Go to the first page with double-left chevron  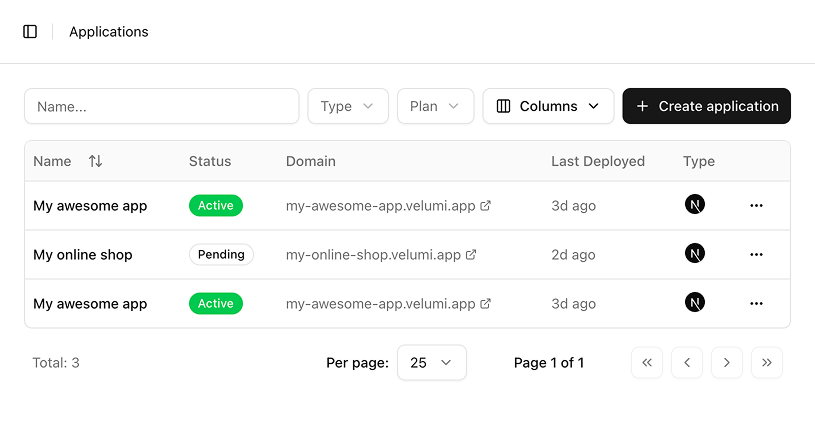[x=647, y=363]
